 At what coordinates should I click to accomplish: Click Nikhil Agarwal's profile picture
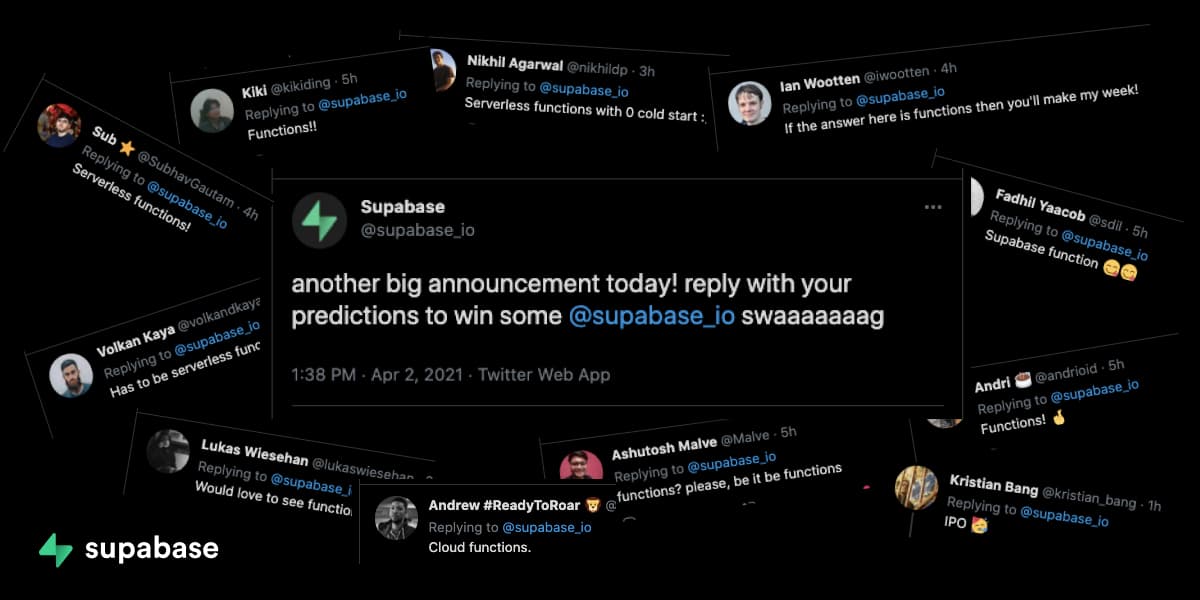click(443, 70)
